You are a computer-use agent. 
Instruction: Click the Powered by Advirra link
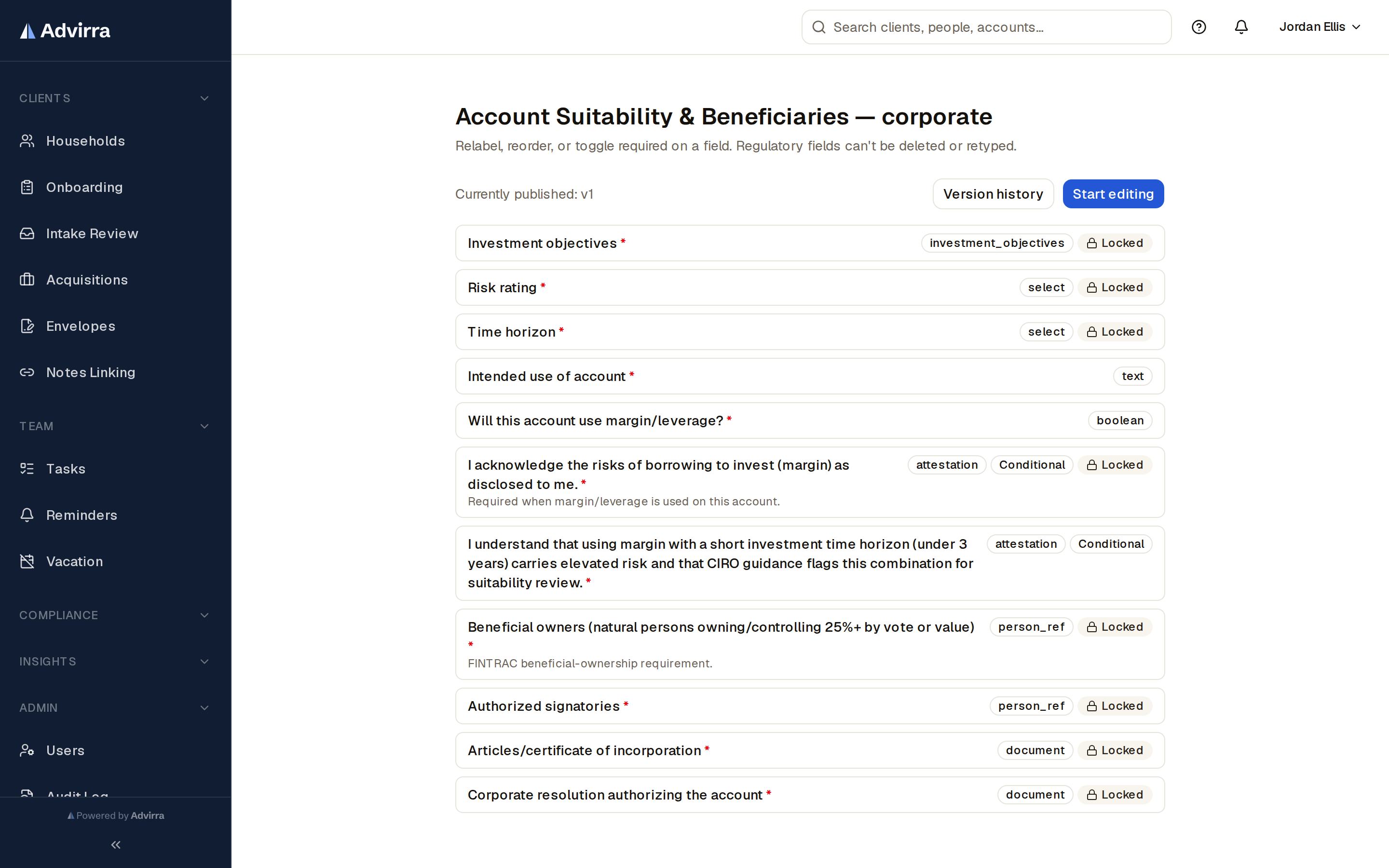click(116, 815)
